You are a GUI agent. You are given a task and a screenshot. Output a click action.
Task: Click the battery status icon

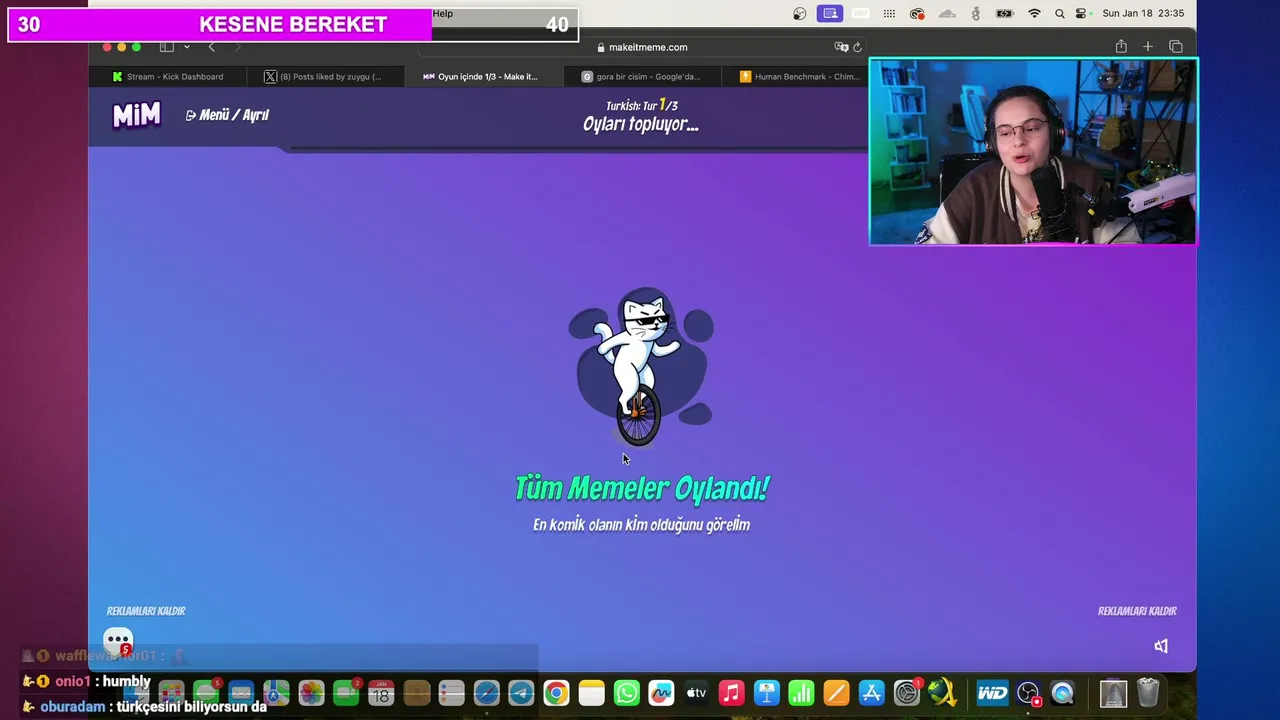(x=1005, y=14)
